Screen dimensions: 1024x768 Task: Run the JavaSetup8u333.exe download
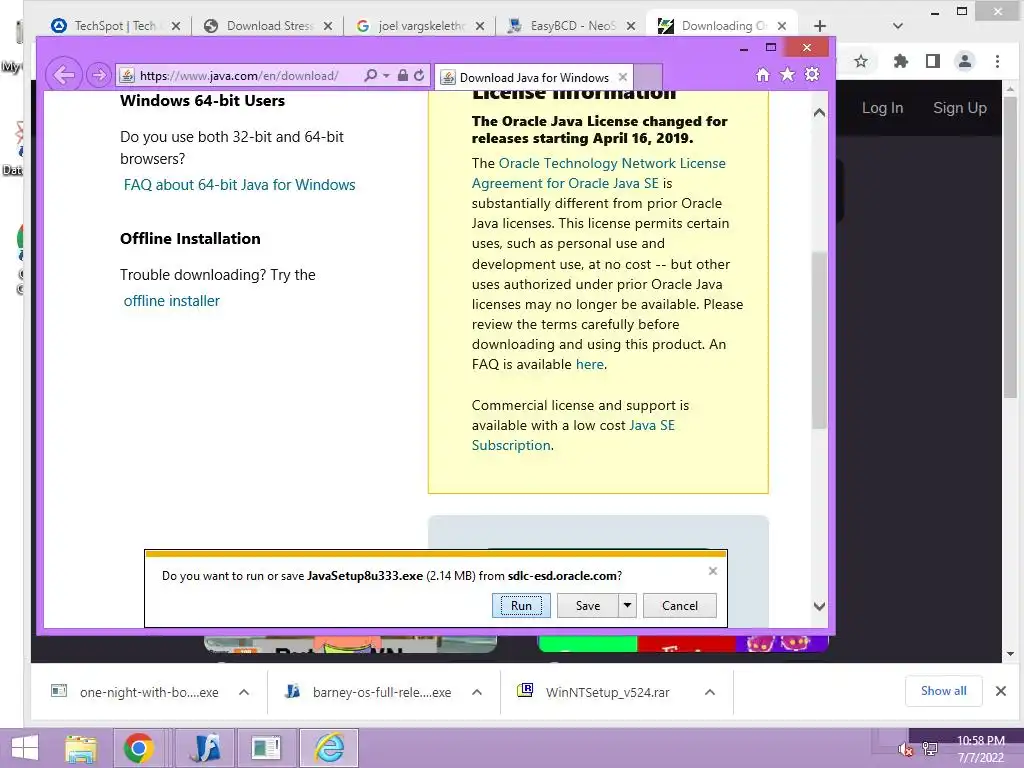click(521, 605)
